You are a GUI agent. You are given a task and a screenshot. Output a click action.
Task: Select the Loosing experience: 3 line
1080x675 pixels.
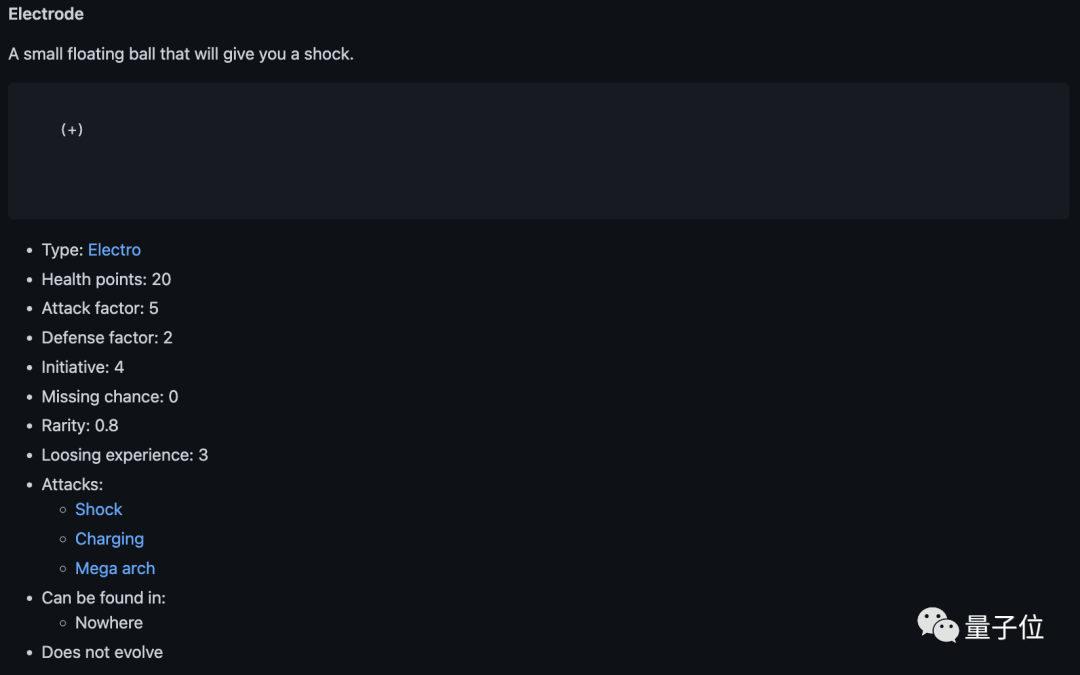coord(125,455)
